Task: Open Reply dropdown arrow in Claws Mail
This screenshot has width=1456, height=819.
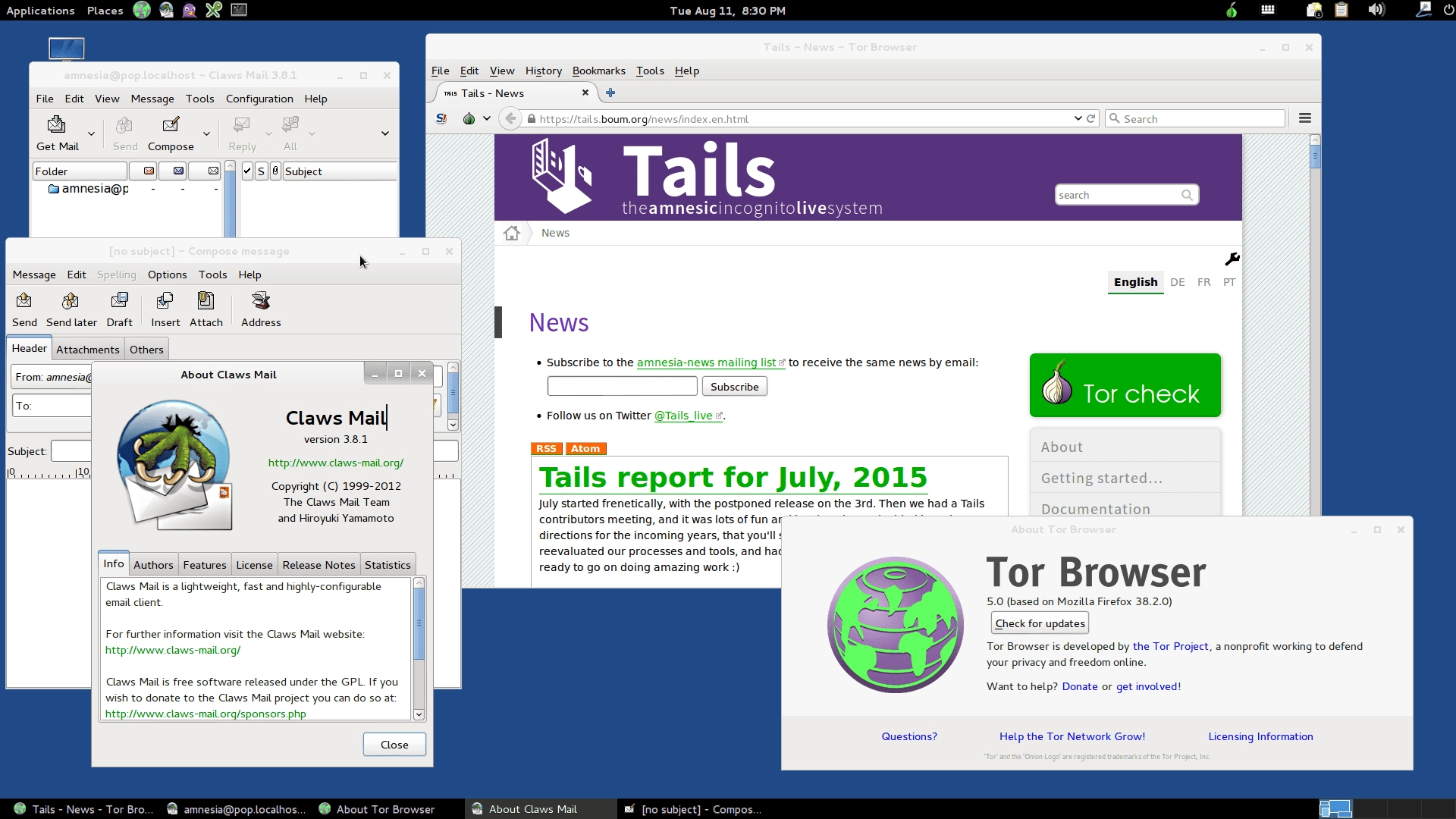Action: point(268,133)
